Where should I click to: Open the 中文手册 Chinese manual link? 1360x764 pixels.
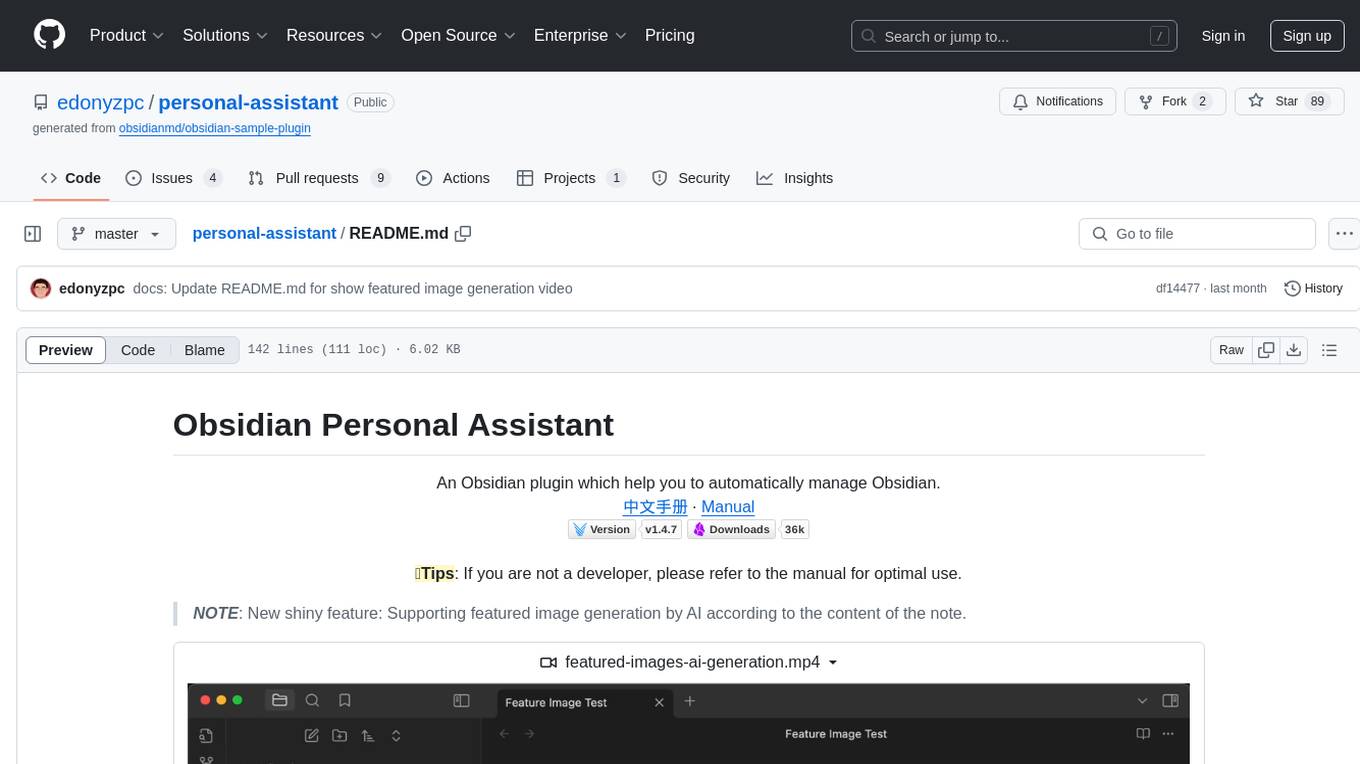click(655, 507)
